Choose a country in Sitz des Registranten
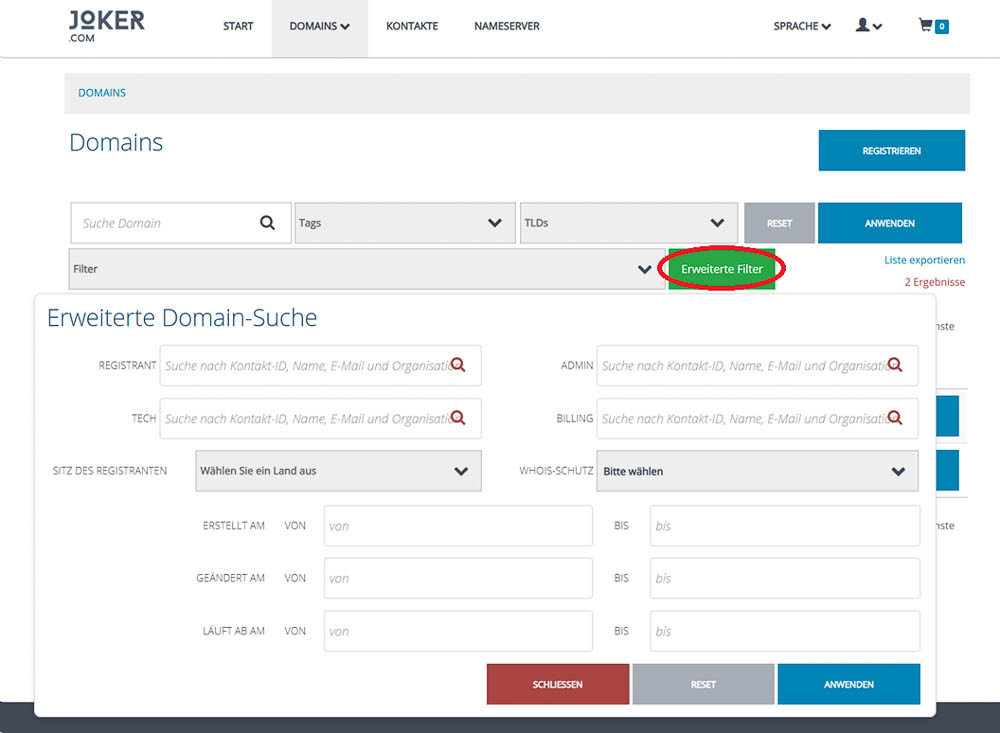The height and width of the screenshot is (733, 1000). pos(338,470)
